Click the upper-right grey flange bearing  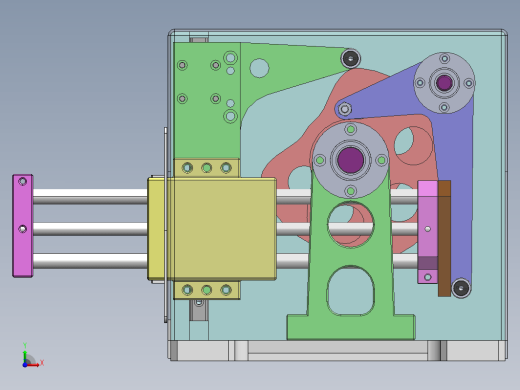(444, 83)
